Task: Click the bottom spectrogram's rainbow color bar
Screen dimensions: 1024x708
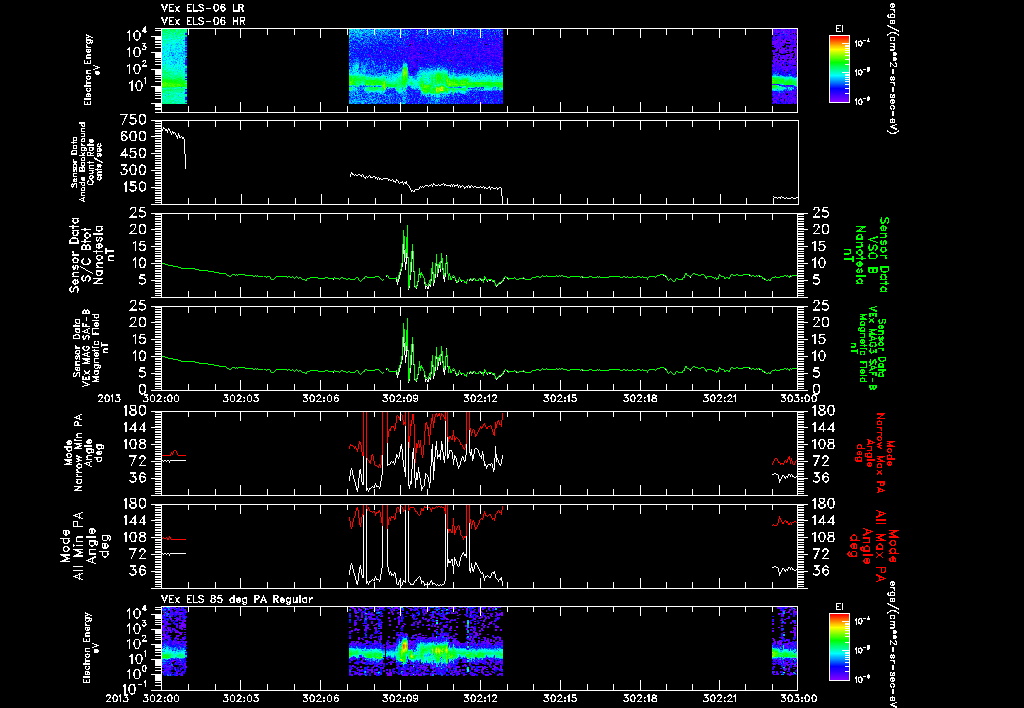Action: click(839, 647)
